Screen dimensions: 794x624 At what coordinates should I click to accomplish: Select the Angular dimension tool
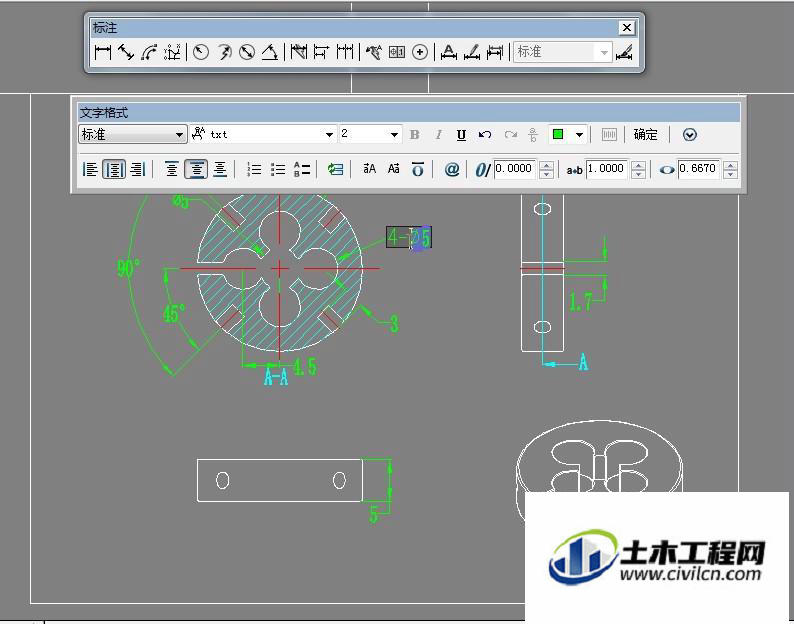(x=270, y=52)
